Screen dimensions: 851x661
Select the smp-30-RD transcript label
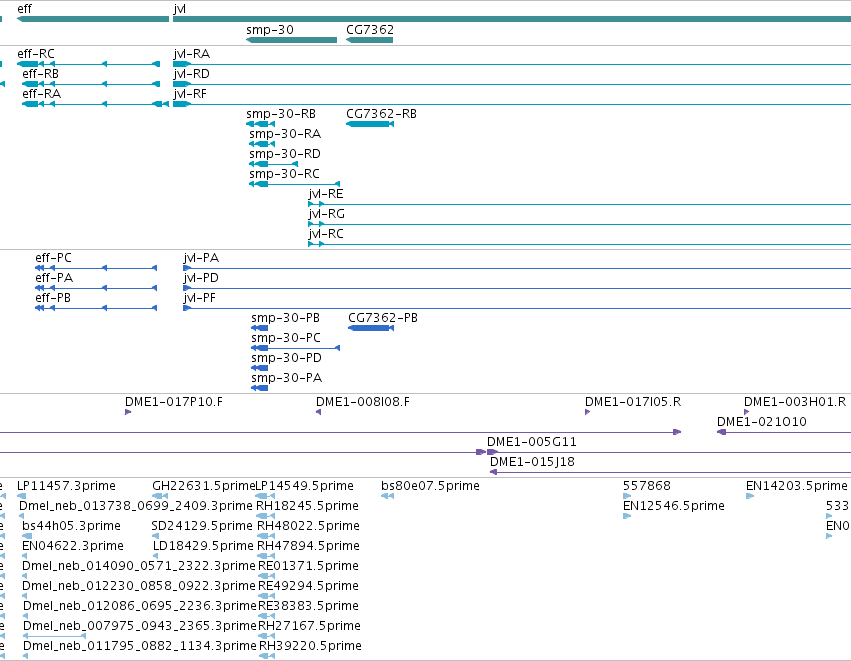coord(285,154)
